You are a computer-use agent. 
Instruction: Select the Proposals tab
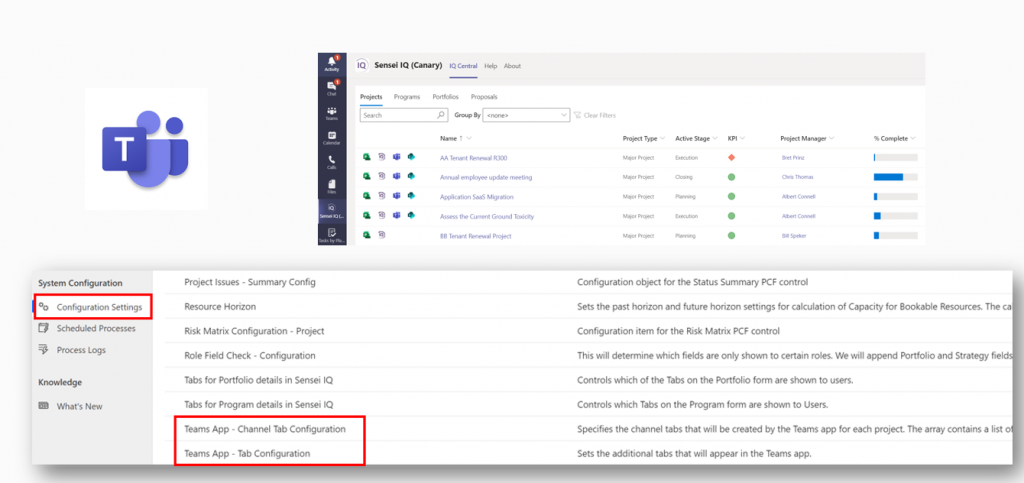[484, 97]
